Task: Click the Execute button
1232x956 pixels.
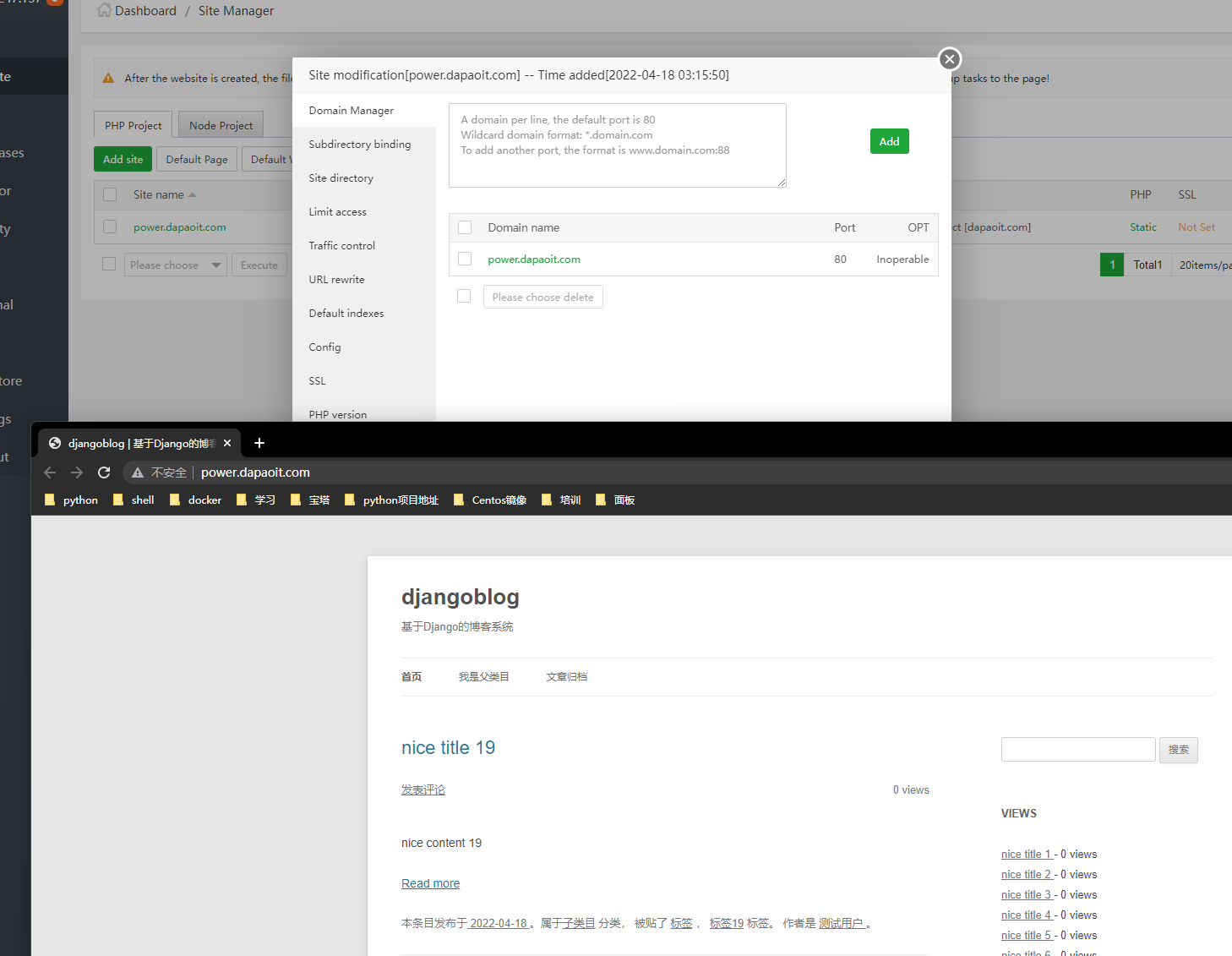Action: pos(259,265)
